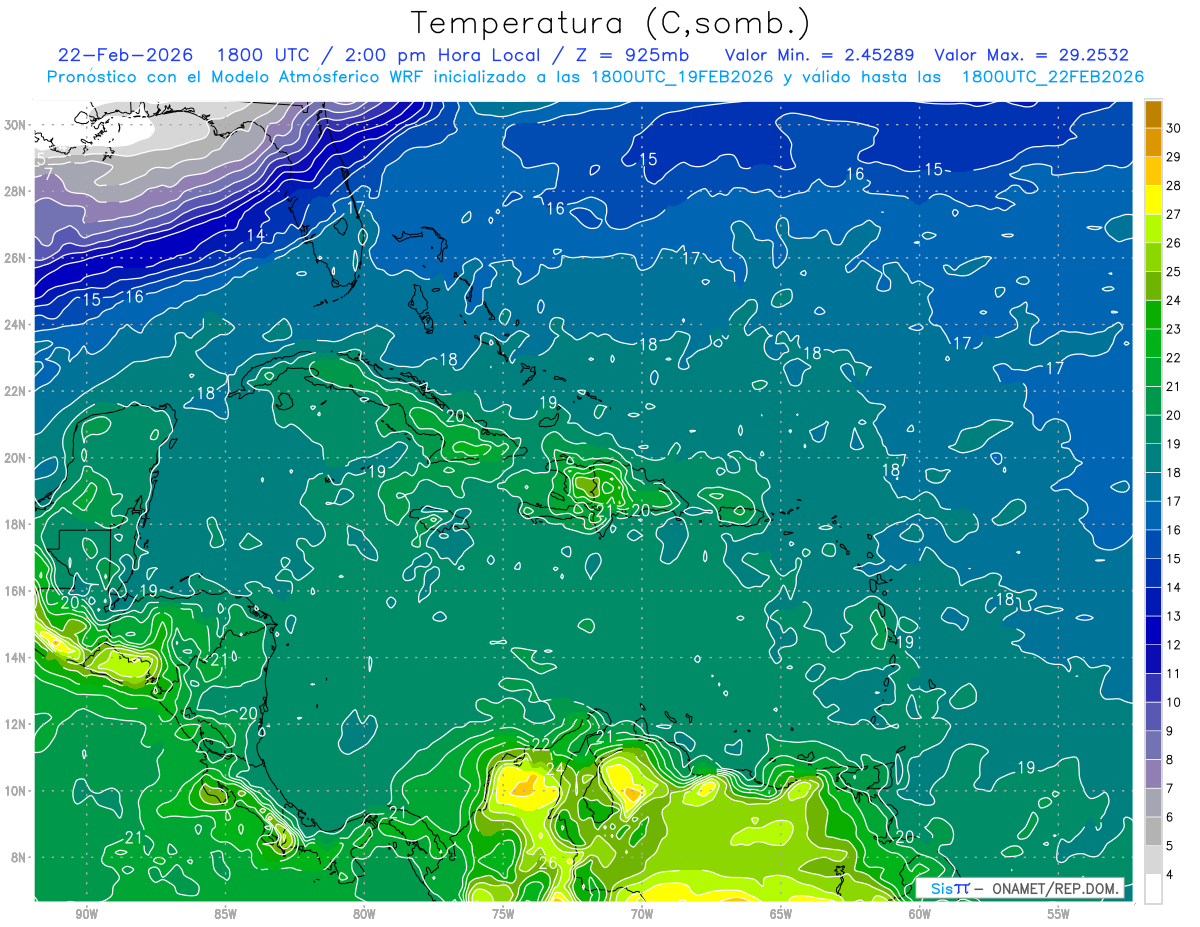1200x927 pixels.
Task: Pick the bright green swatch between 22 and 23
Action: click(1153, 343)
